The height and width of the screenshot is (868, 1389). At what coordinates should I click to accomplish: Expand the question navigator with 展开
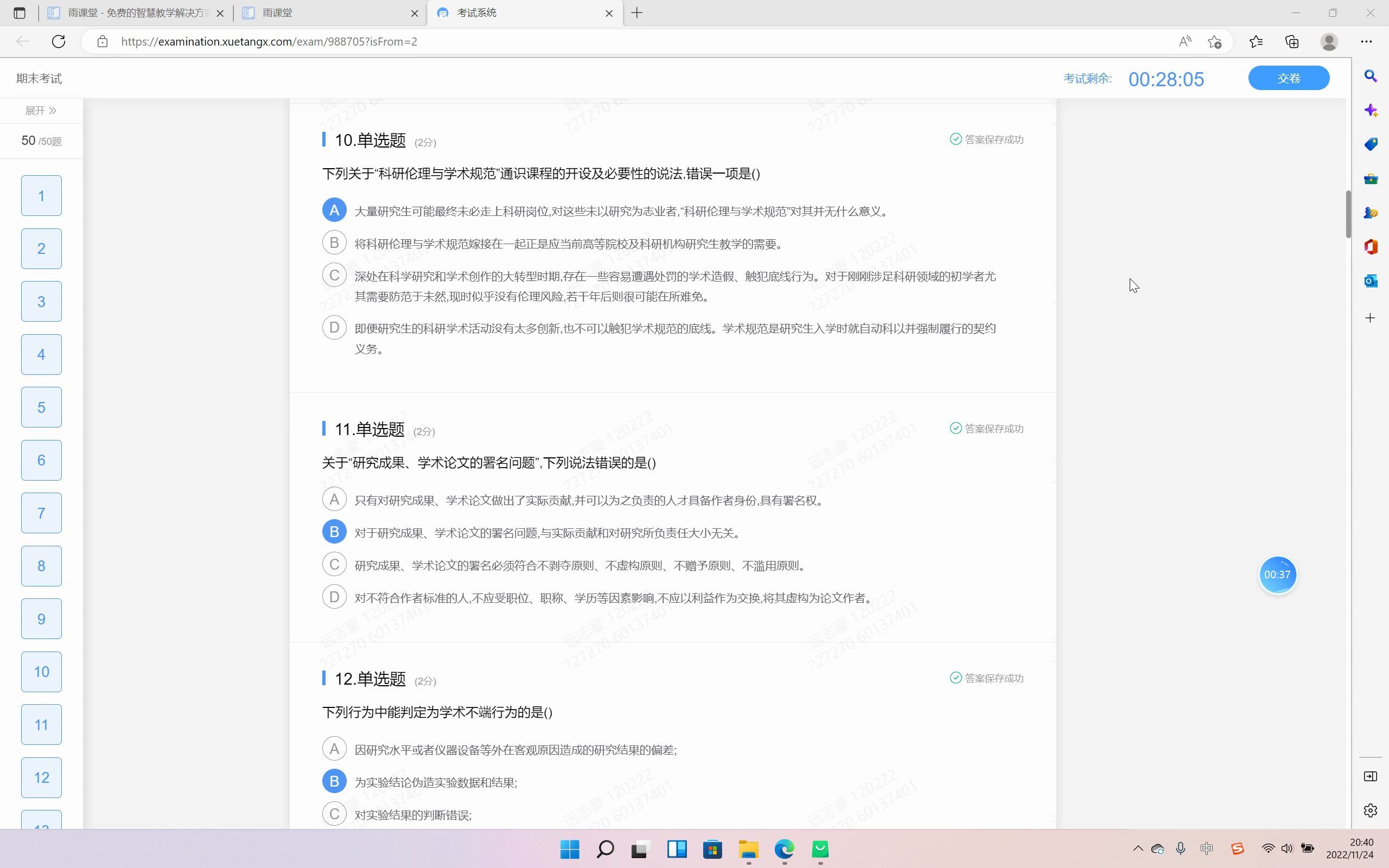click(41, 110)
